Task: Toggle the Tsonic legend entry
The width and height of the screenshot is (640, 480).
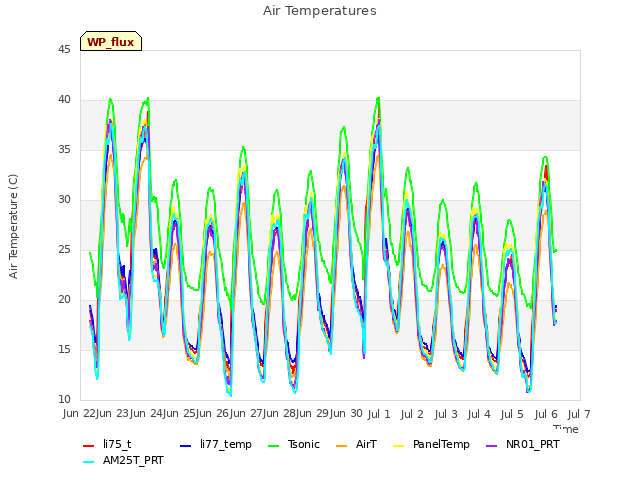Action: pos(293,444)
